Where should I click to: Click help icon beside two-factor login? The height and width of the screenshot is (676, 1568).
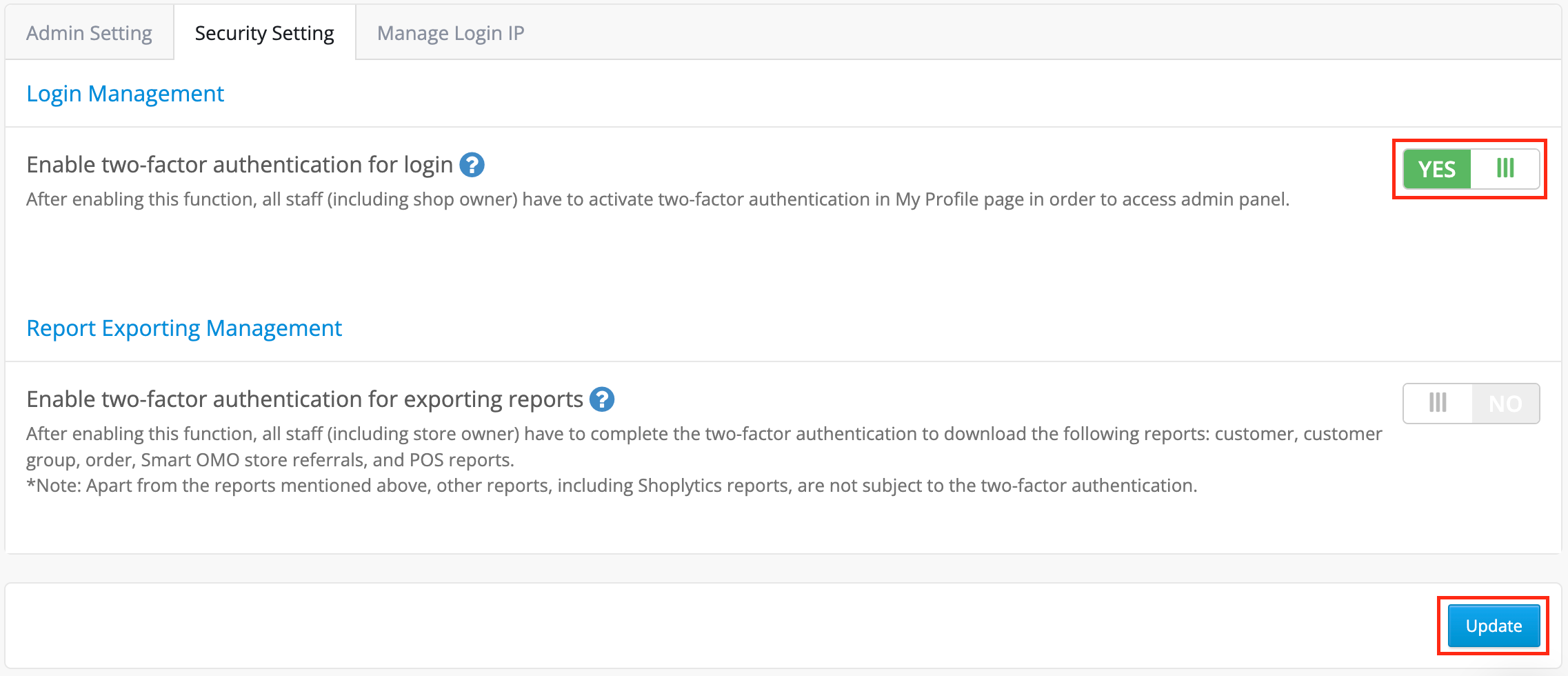(x=472, y=165)
